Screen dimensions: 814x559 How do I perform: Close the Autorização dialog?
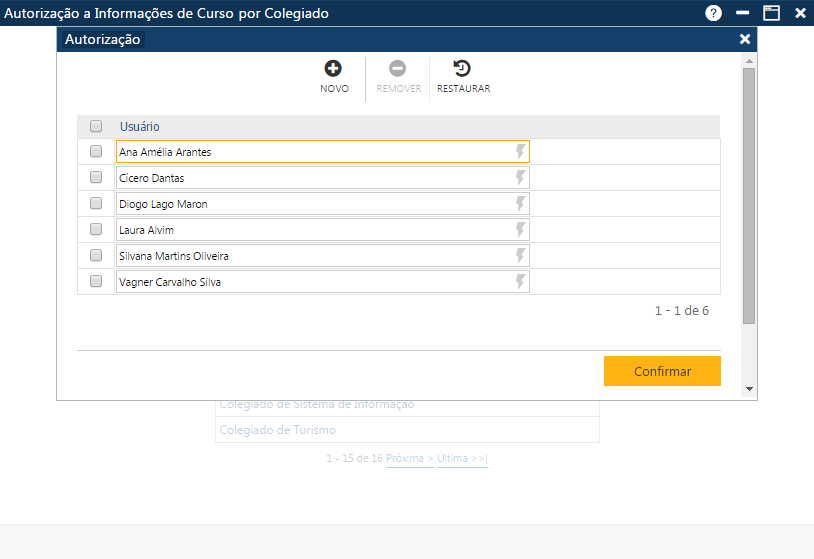coord(744,39)
